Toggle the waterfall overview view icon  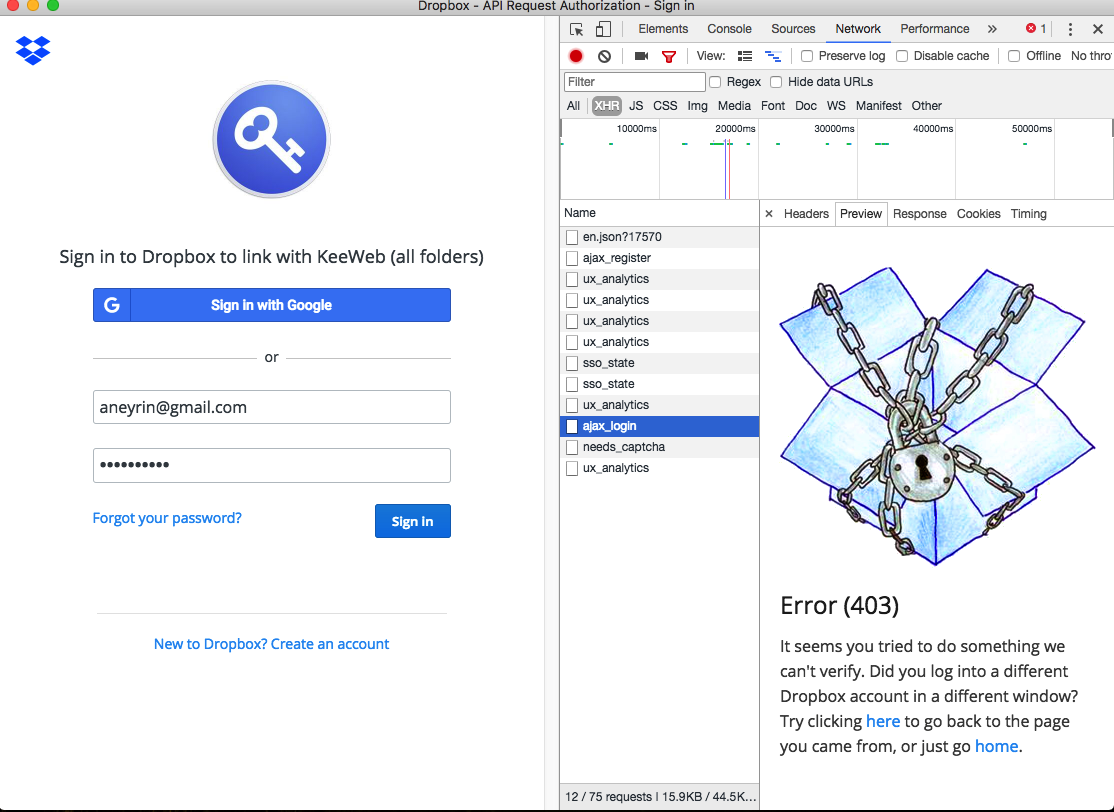tap(772, 56)
